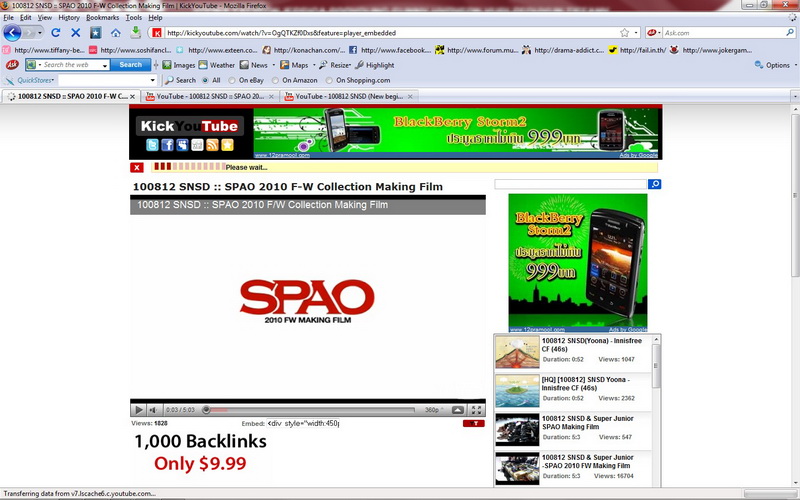The image size is (800, 500).
Task: Close the first SNSD SPAO tab
Action: (x=132, y=96)
